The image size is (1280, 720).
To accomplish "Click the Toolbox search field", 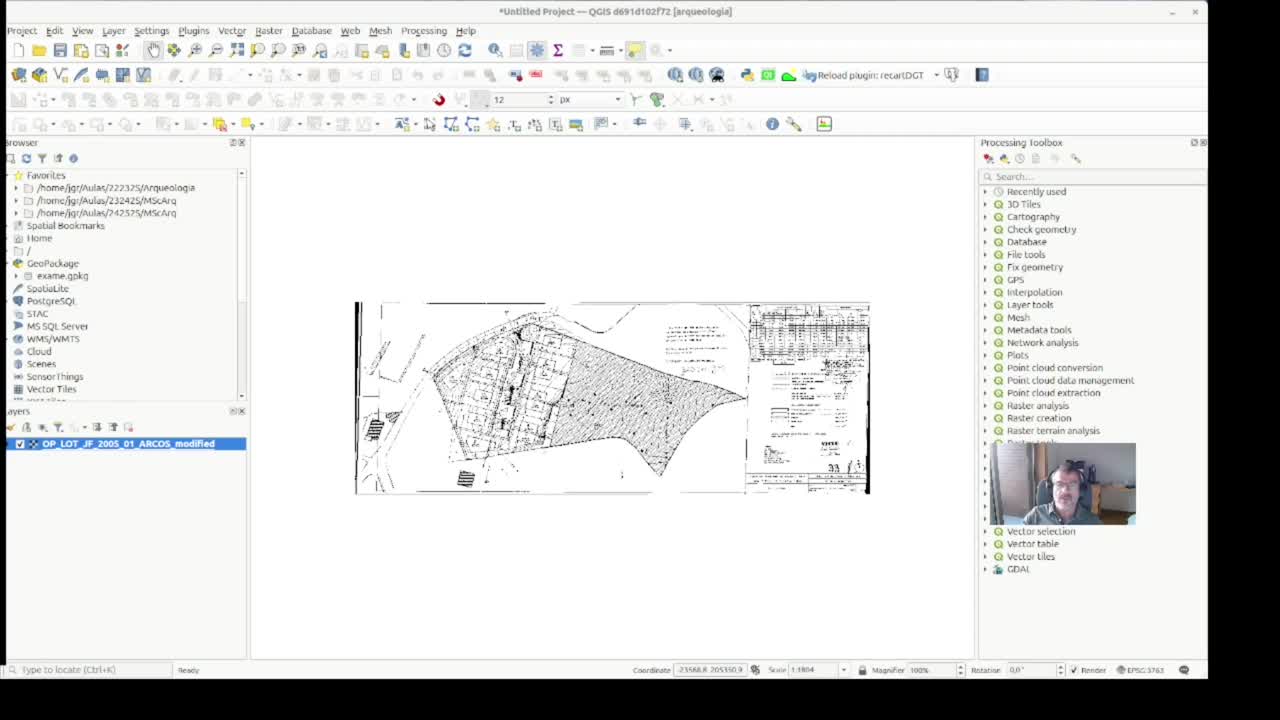I will tap(1091, 176).
